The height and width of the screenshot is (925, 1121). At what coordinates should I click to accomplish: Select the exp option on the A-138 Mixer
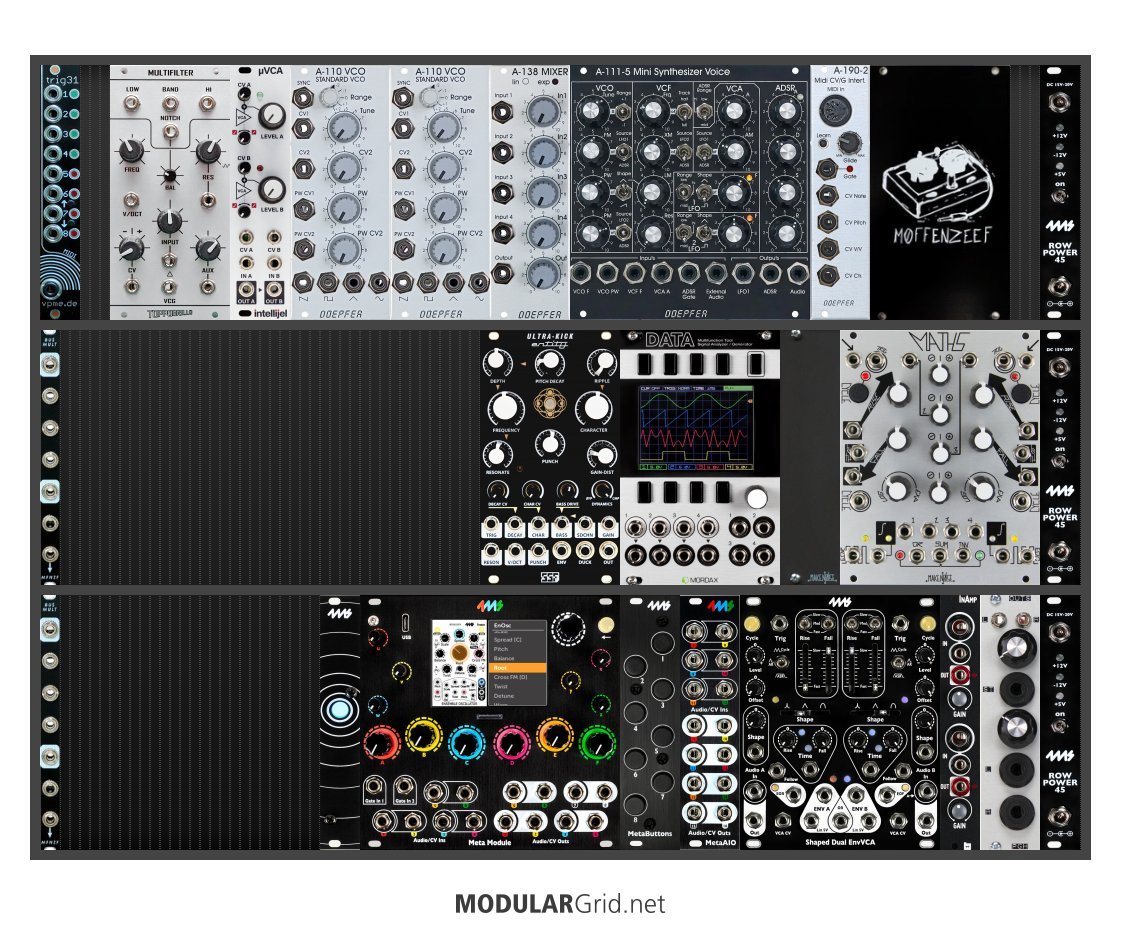556,82
